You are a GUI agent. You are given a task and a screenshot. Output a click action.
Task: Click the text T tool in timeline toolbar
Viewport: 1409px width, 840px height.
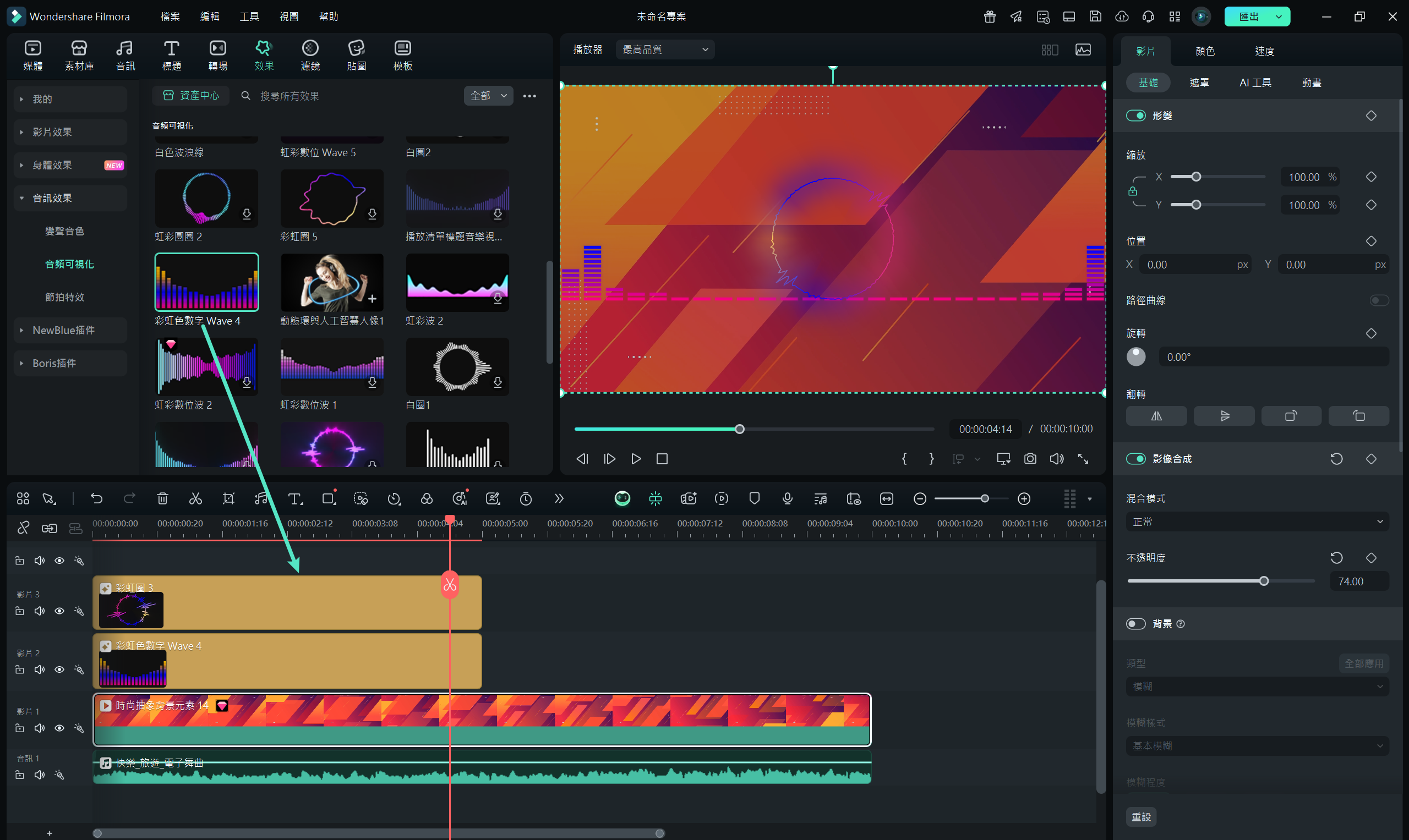click(295, 498)
